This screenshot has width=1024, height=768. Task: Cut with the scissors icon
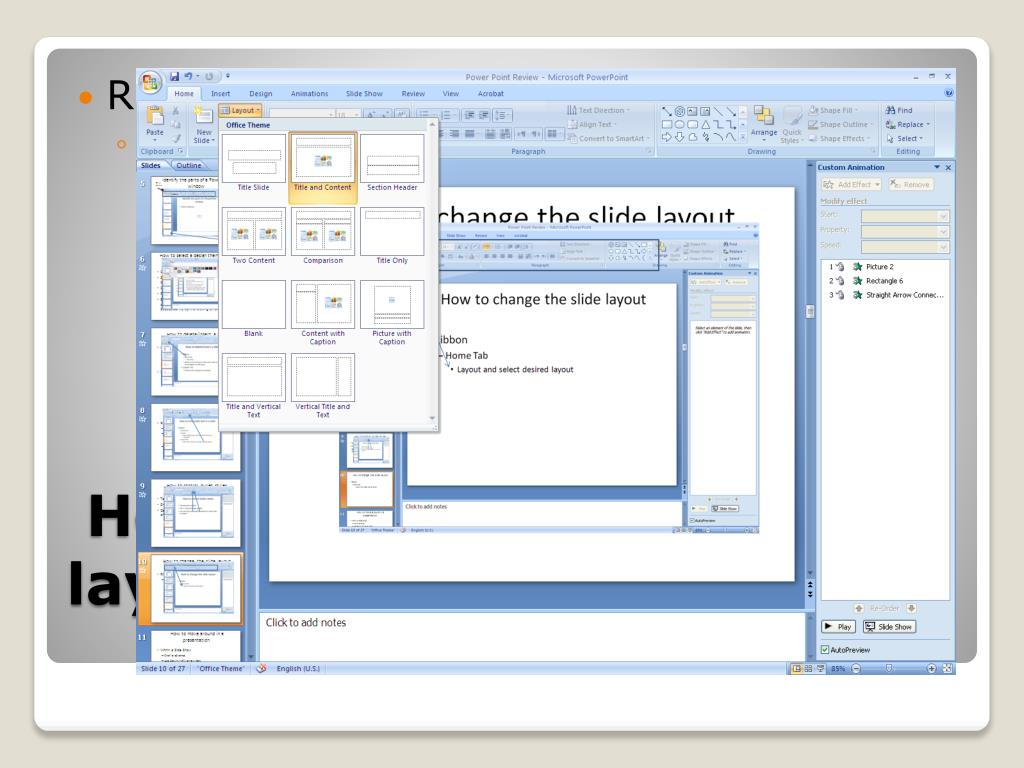[176, 110]
